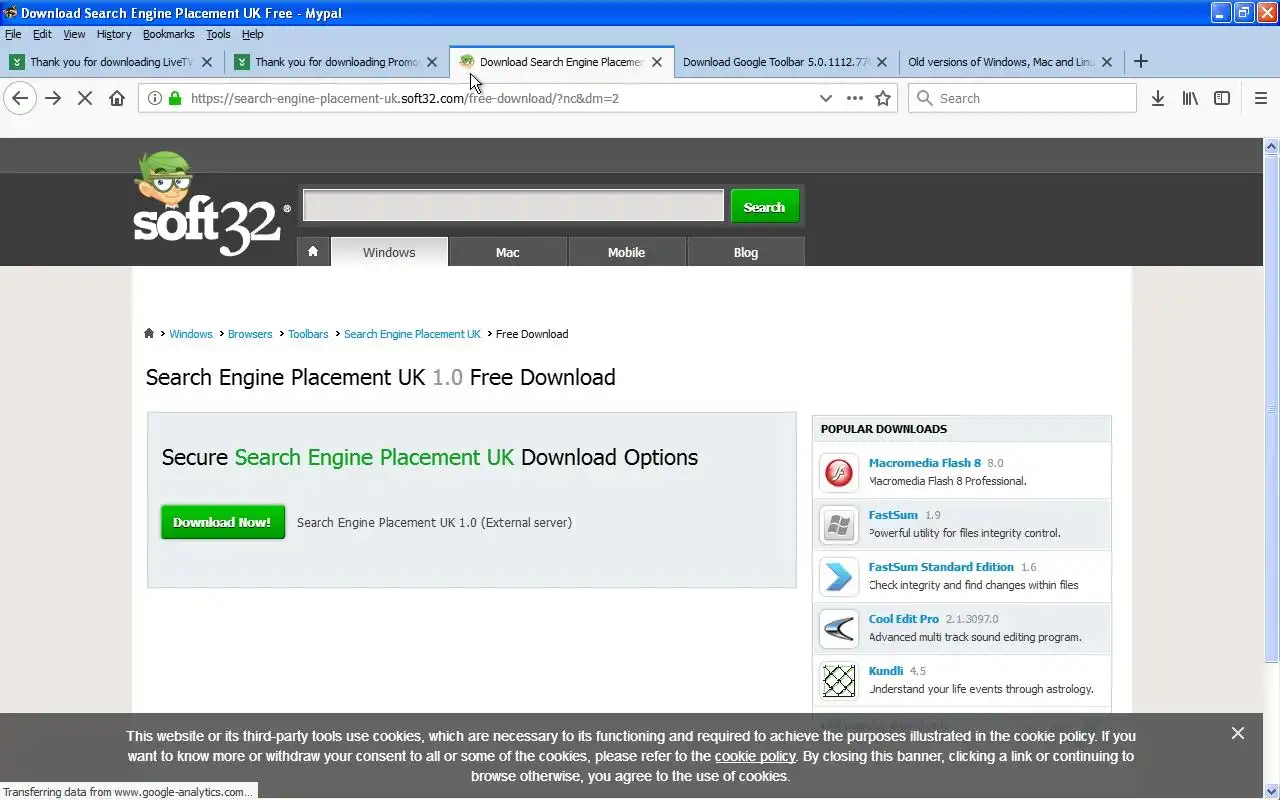Open the Macromedia Flash 8 icon
Viewport: 1280px width, 800px height.
point(839,472)
